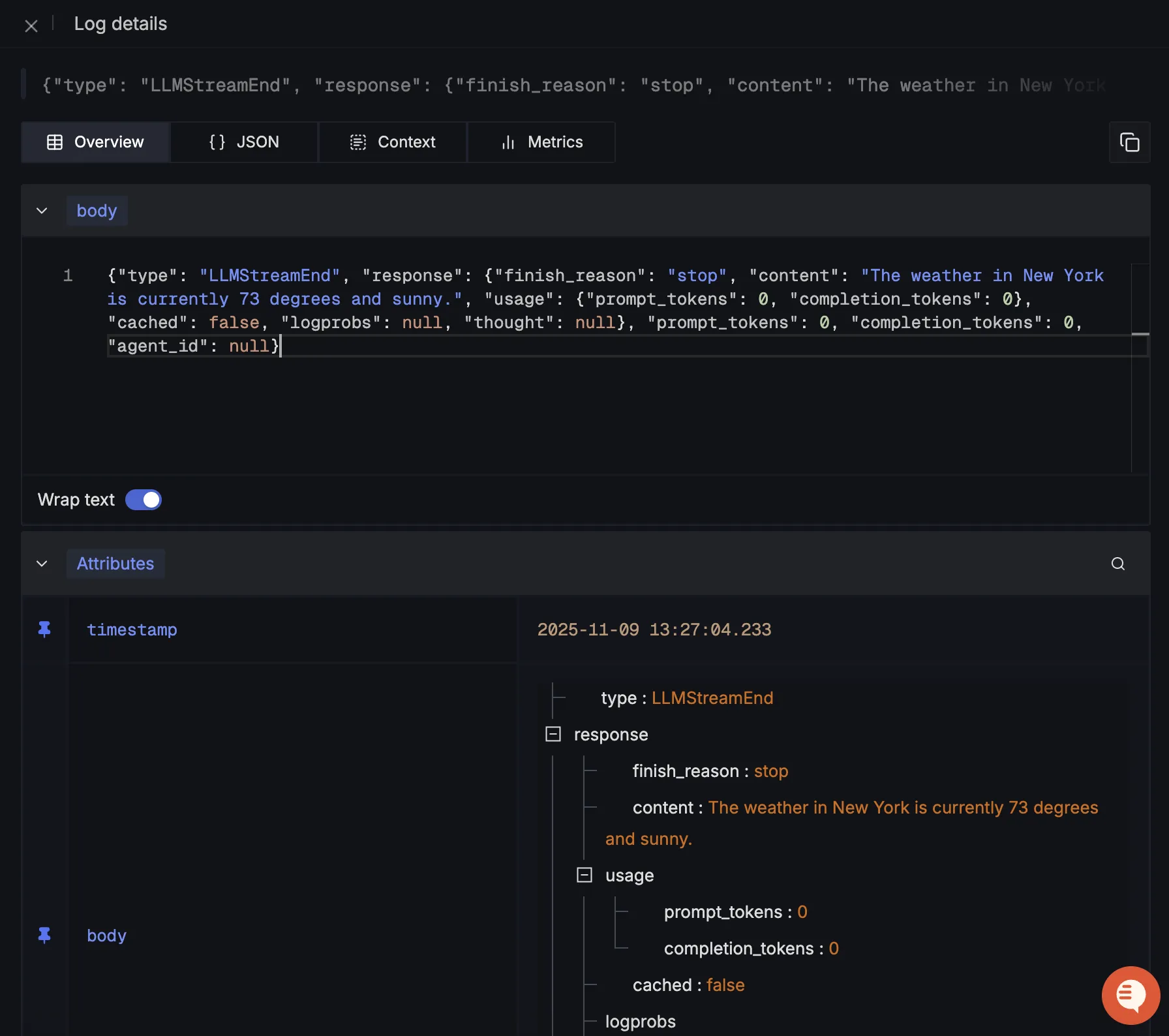Click the JSON curly-braces icon
Screen dimensions: 1169x1036
216,142
